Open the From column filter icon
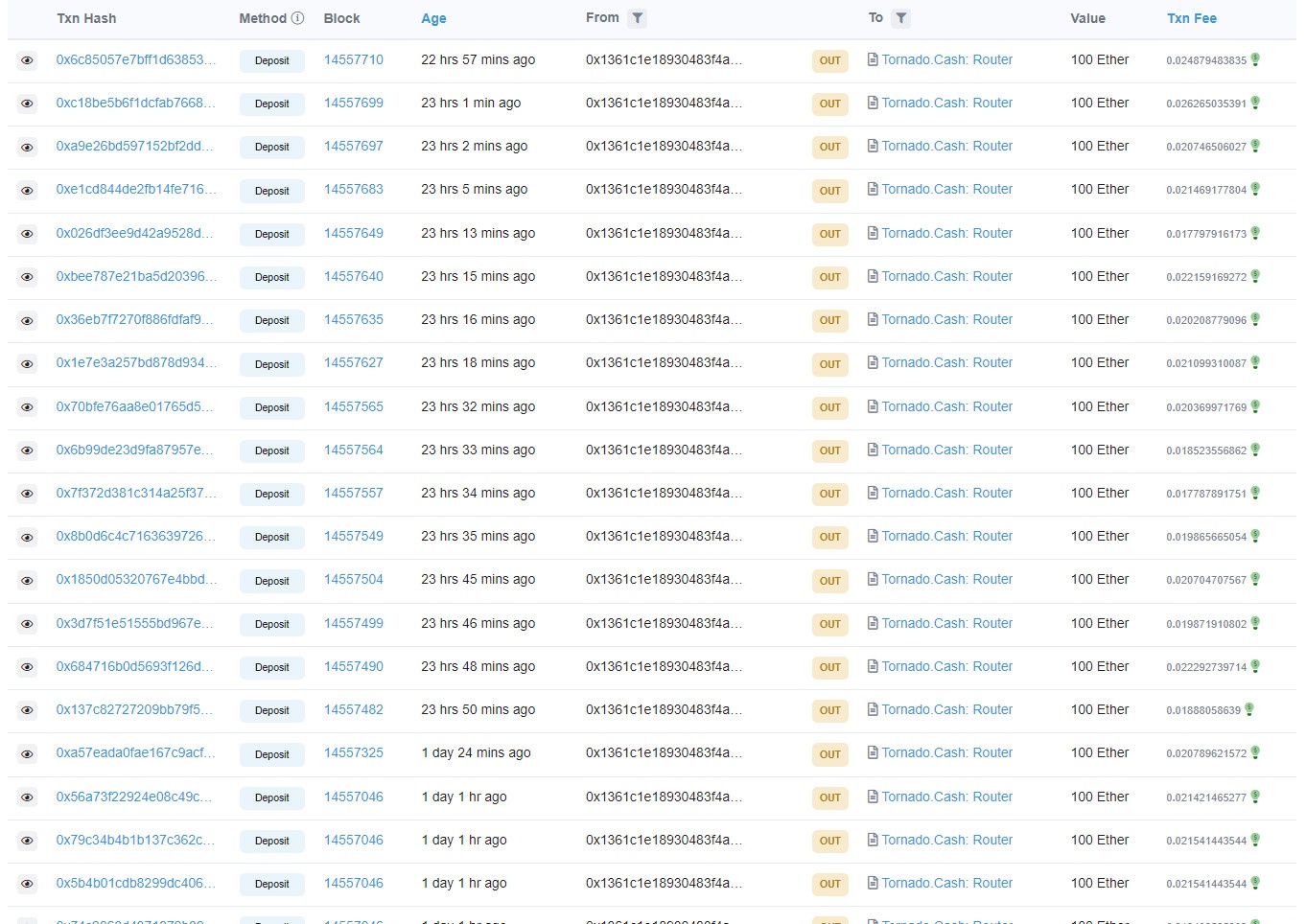Image resolution: width=1306 pixels, height=924 pixels. 637,18
